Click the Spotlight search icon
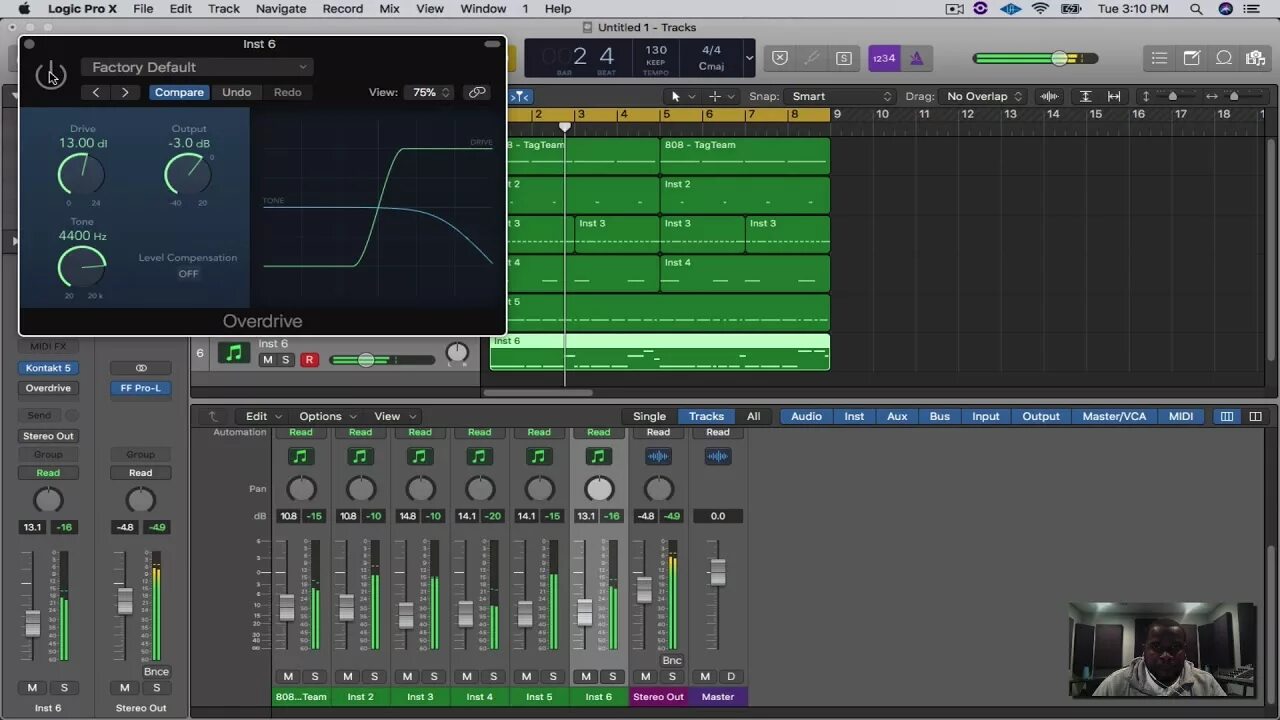The image size is (1280, 720). click(1195, 8)
